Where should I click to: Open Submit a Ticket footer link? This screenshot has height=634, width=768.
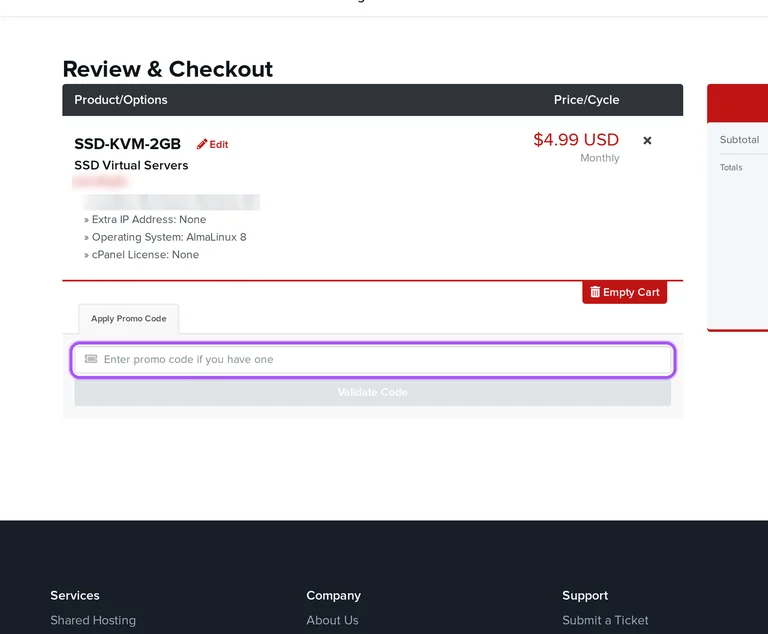click(605, 620)
